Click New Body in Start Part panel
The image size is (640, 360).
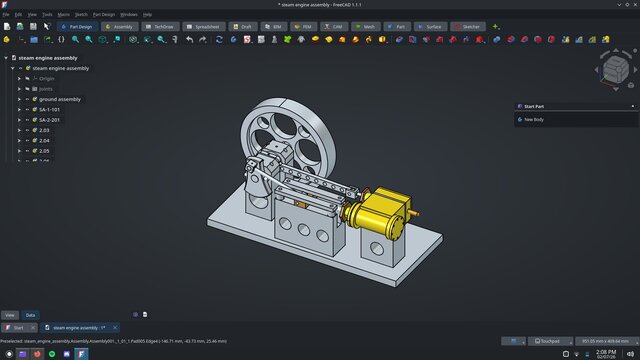pyautogui.click(x=533, y=120)
